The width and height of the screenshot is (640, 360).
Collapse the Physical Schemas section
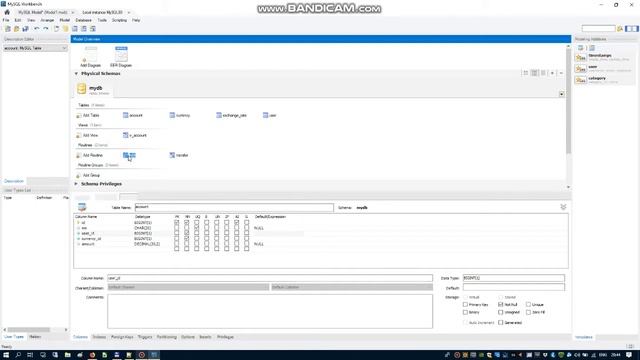[x=76, y=73]
